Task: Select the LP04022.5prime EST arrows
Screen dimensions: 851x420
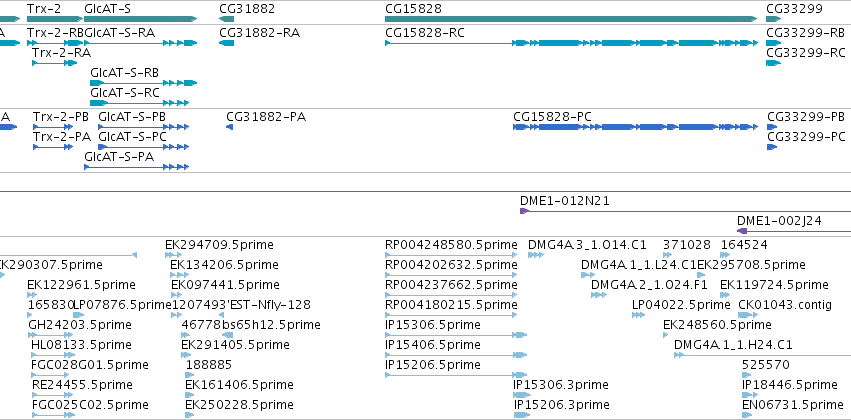Action: pyautogui.click(x=638, y=315)
